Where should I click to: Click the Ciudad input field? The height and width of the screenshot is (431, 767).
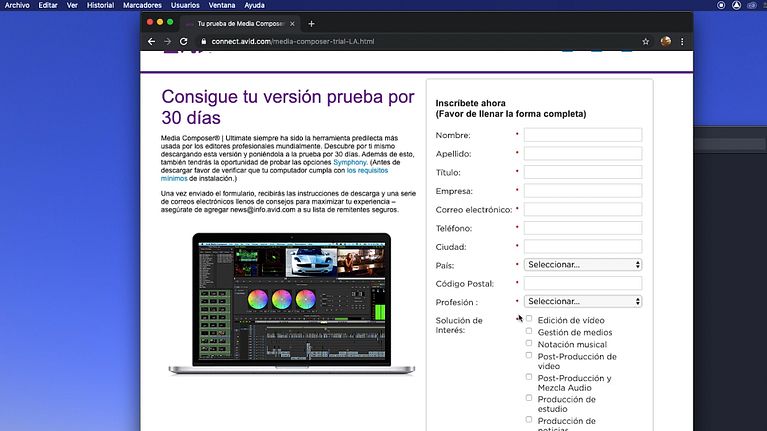pyautogui.click(x=583, y=247)
